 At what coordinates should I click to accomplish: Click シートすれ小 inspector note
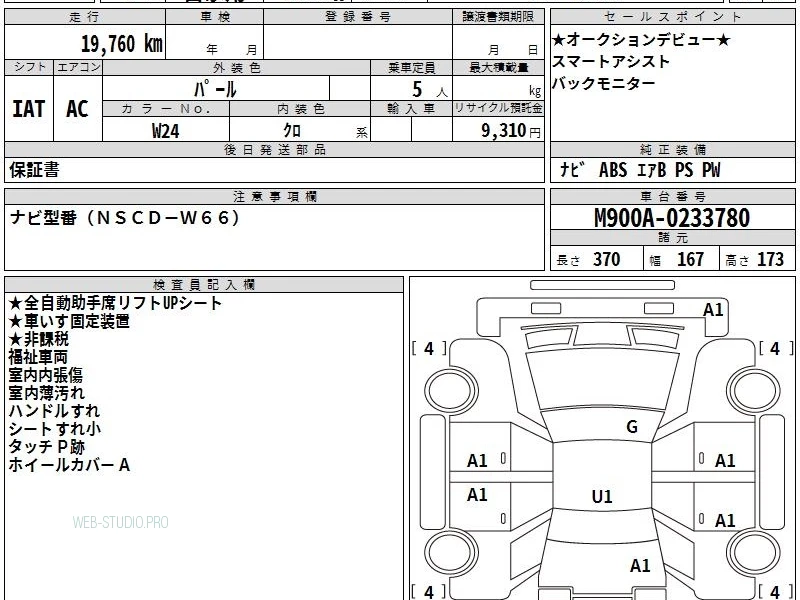55,429
